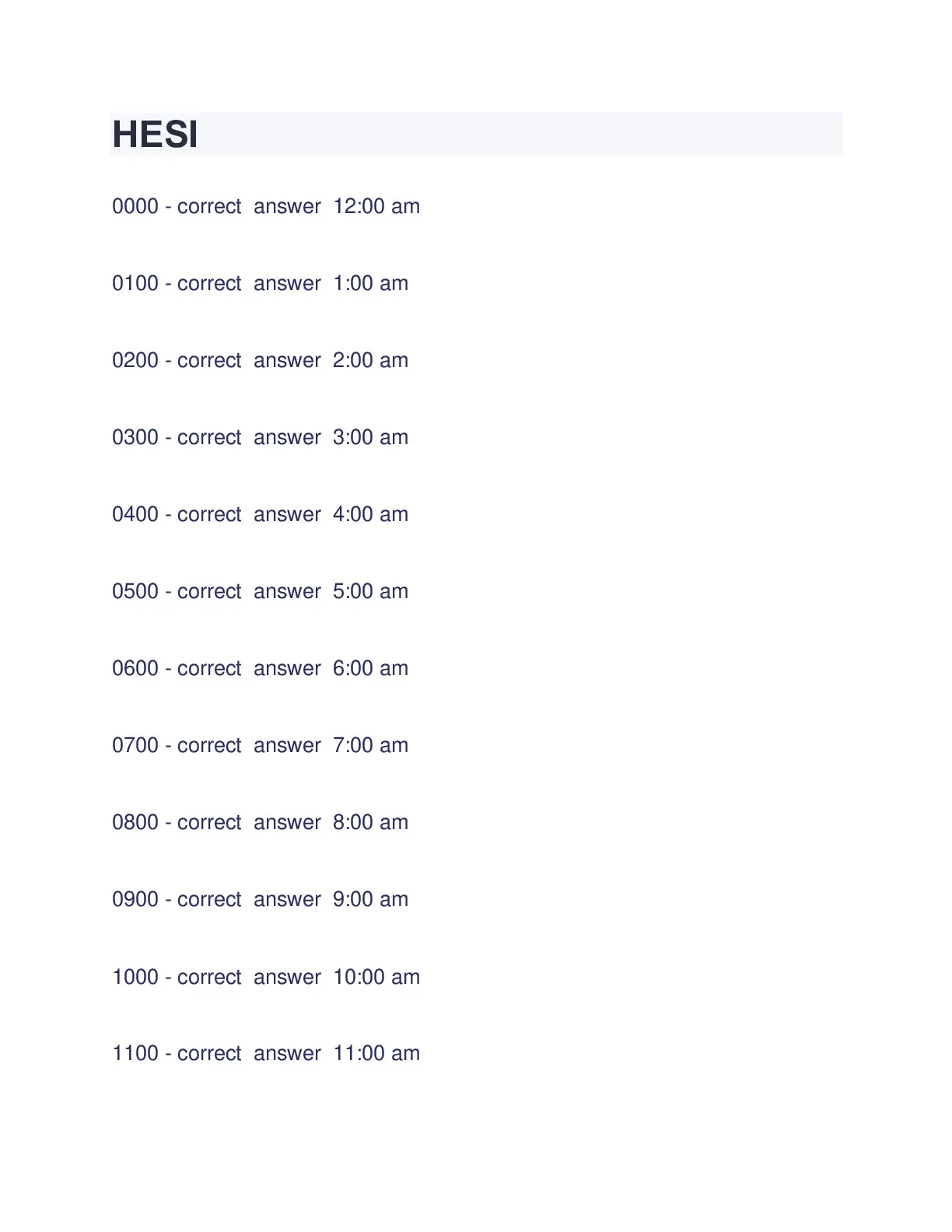Select the 0000 military time line
Image resolution: width=952 pixels, height=1232 pixels.
(266, 206)
